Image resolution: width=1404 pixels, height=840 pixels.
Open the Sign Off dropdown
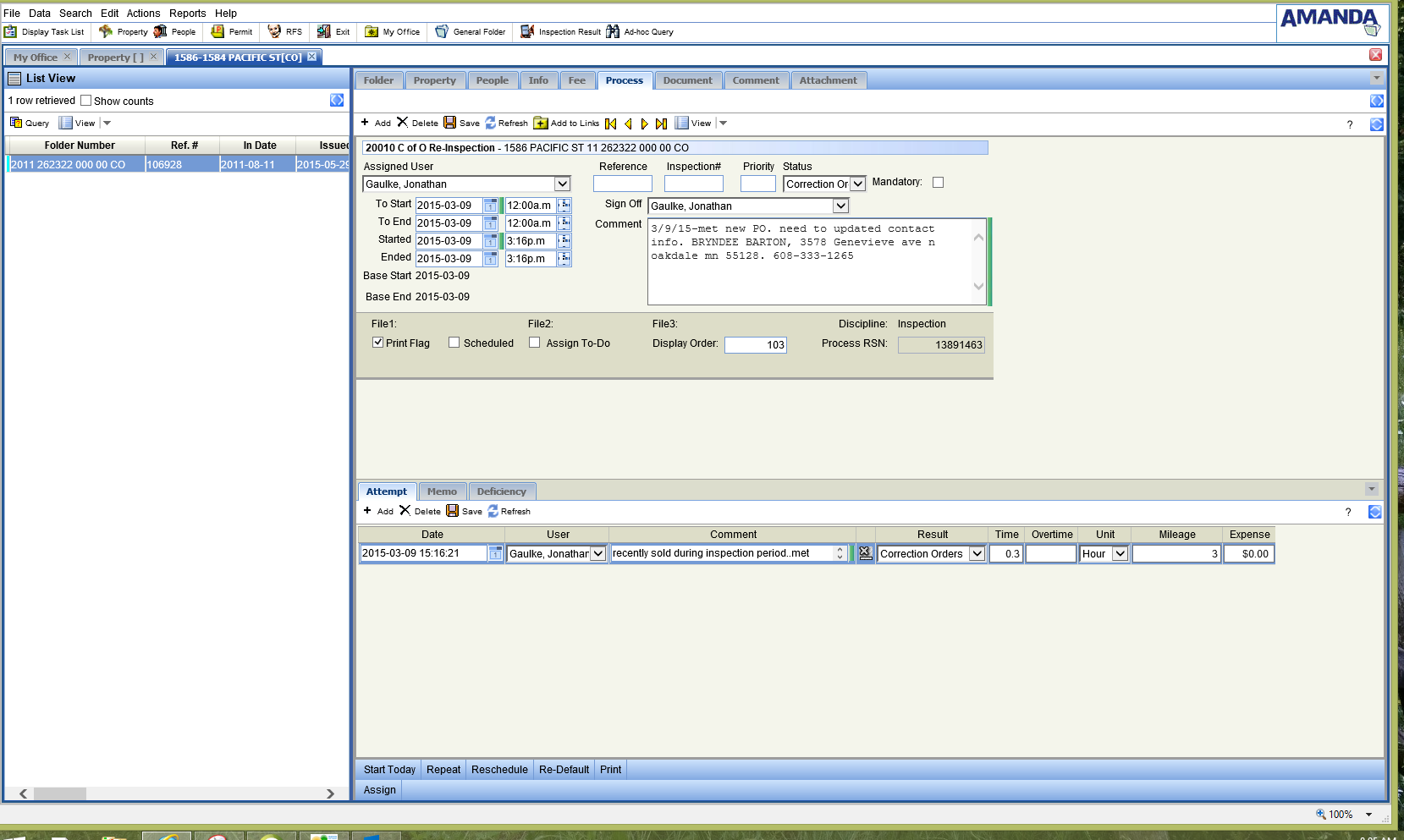pos(840,206)
